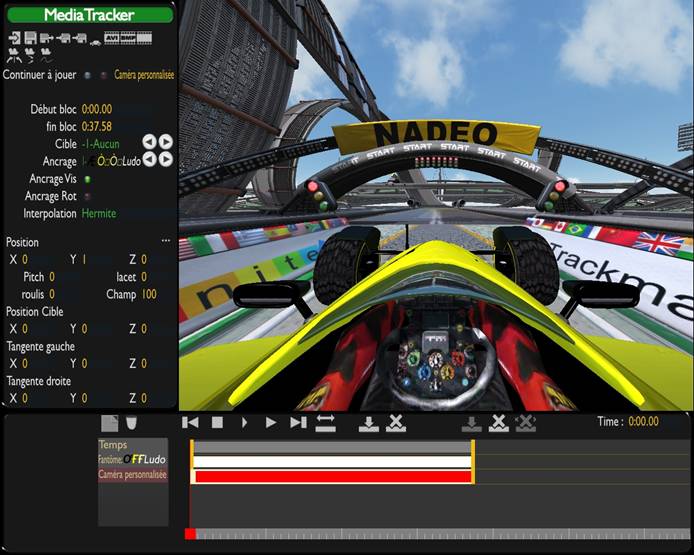
Task: Select previous Cible with left arrow
Action: (x=150, y=142)
